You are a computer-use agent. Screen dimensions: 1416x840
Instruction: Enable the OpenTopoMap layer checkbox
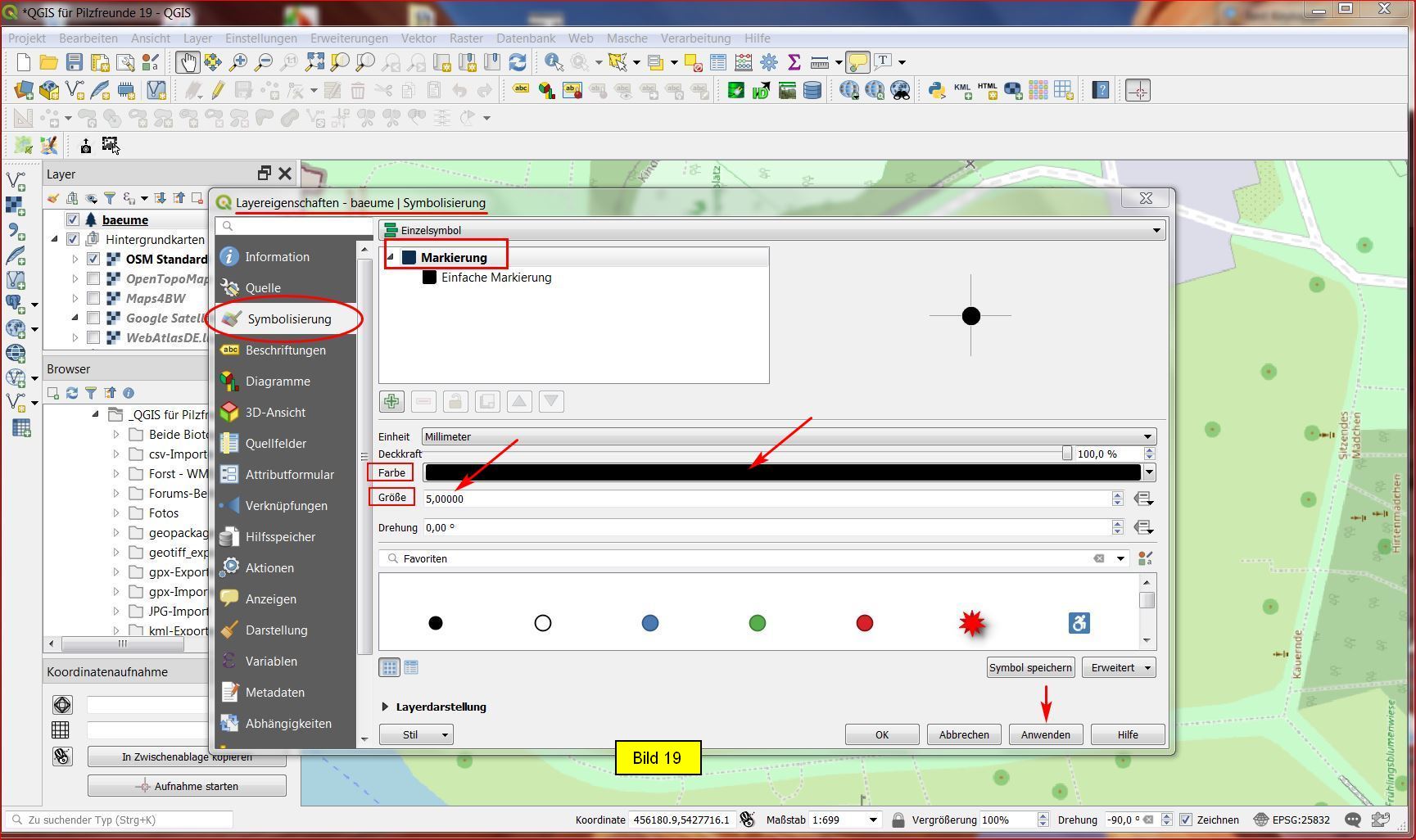click(93, 278)
